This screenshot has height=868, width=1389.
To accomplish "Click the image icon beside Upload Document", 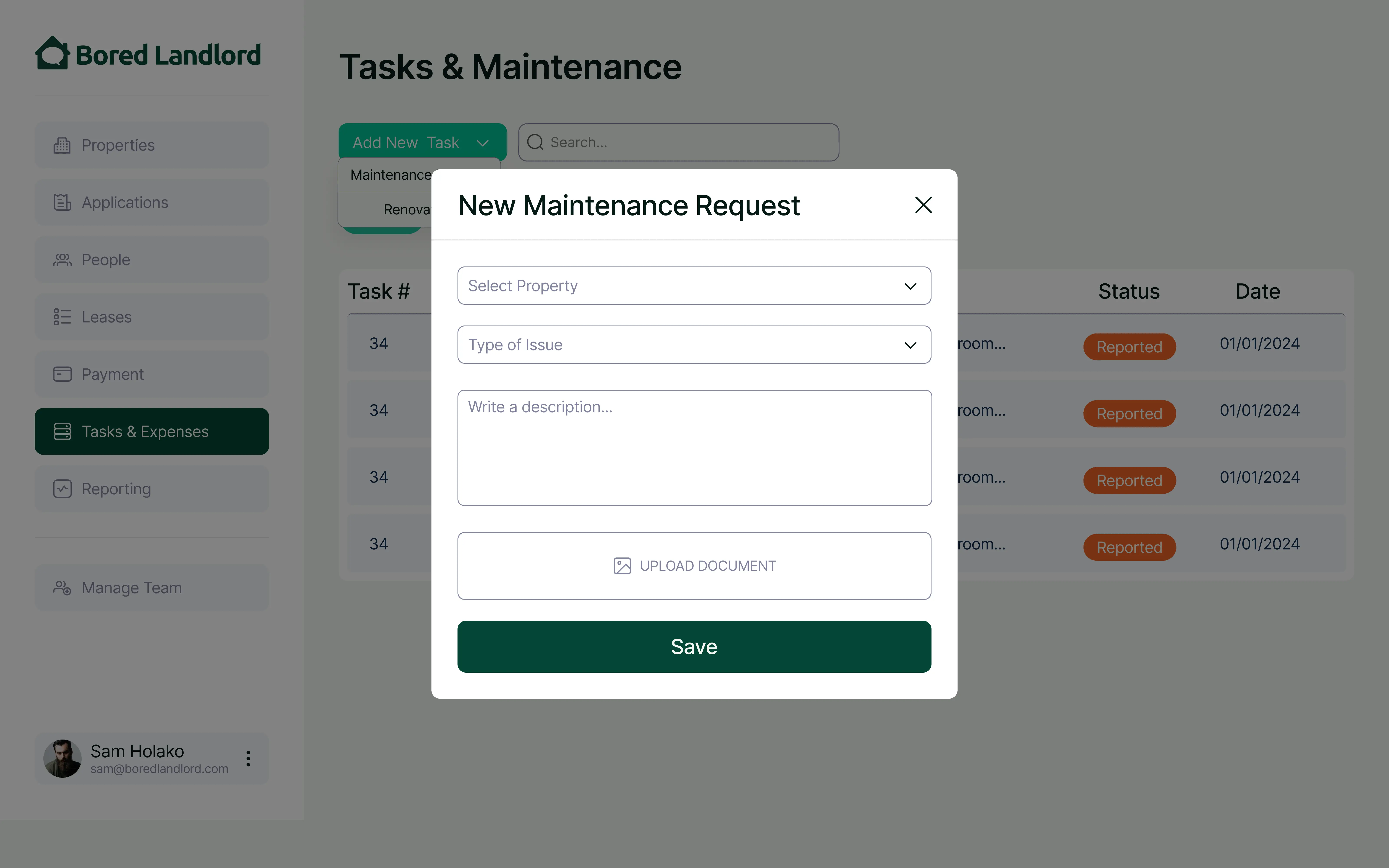I will pyautogui.click(x=622, y=566).
